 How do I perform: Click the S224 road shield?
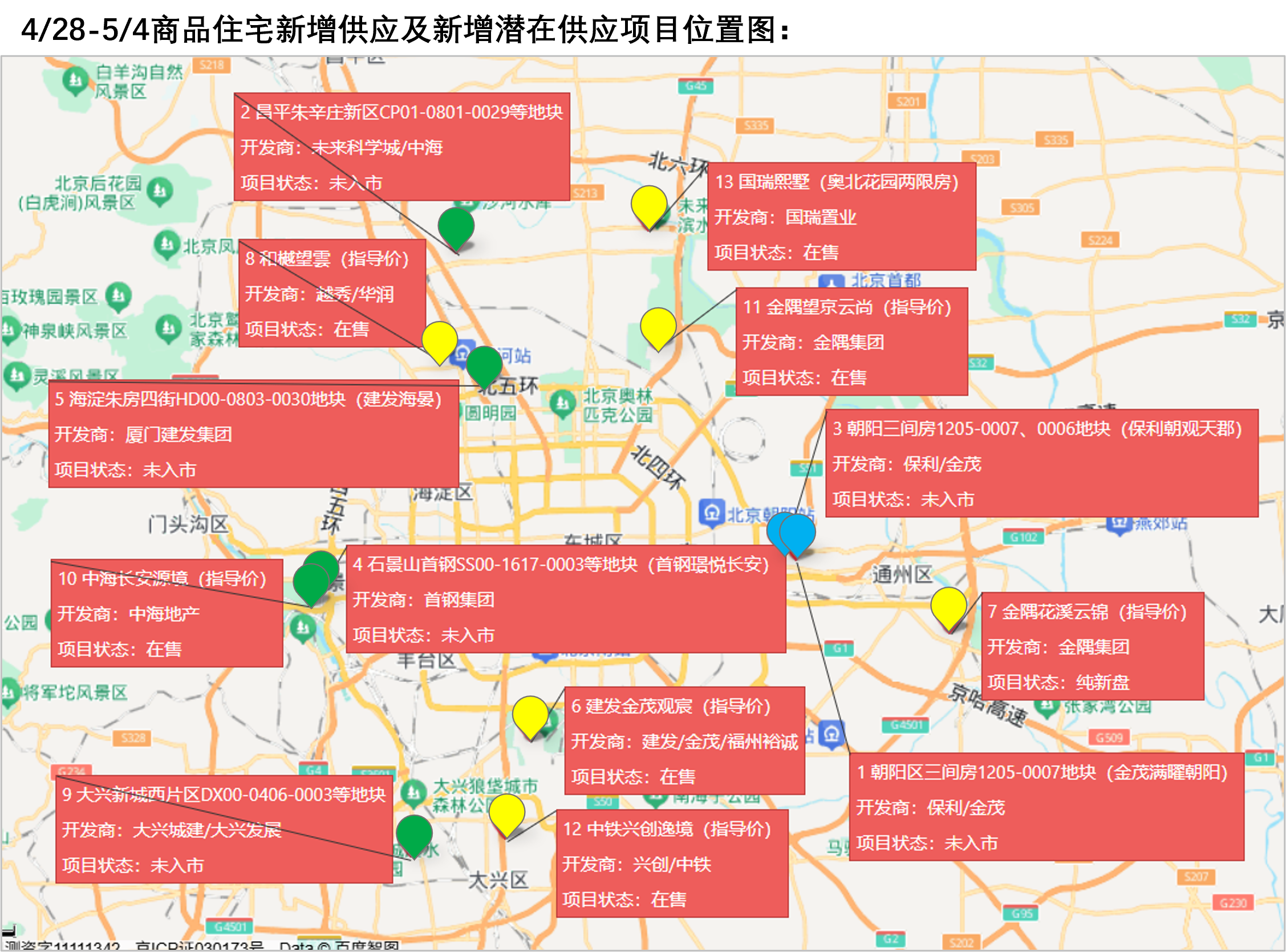click(1101, 240)
